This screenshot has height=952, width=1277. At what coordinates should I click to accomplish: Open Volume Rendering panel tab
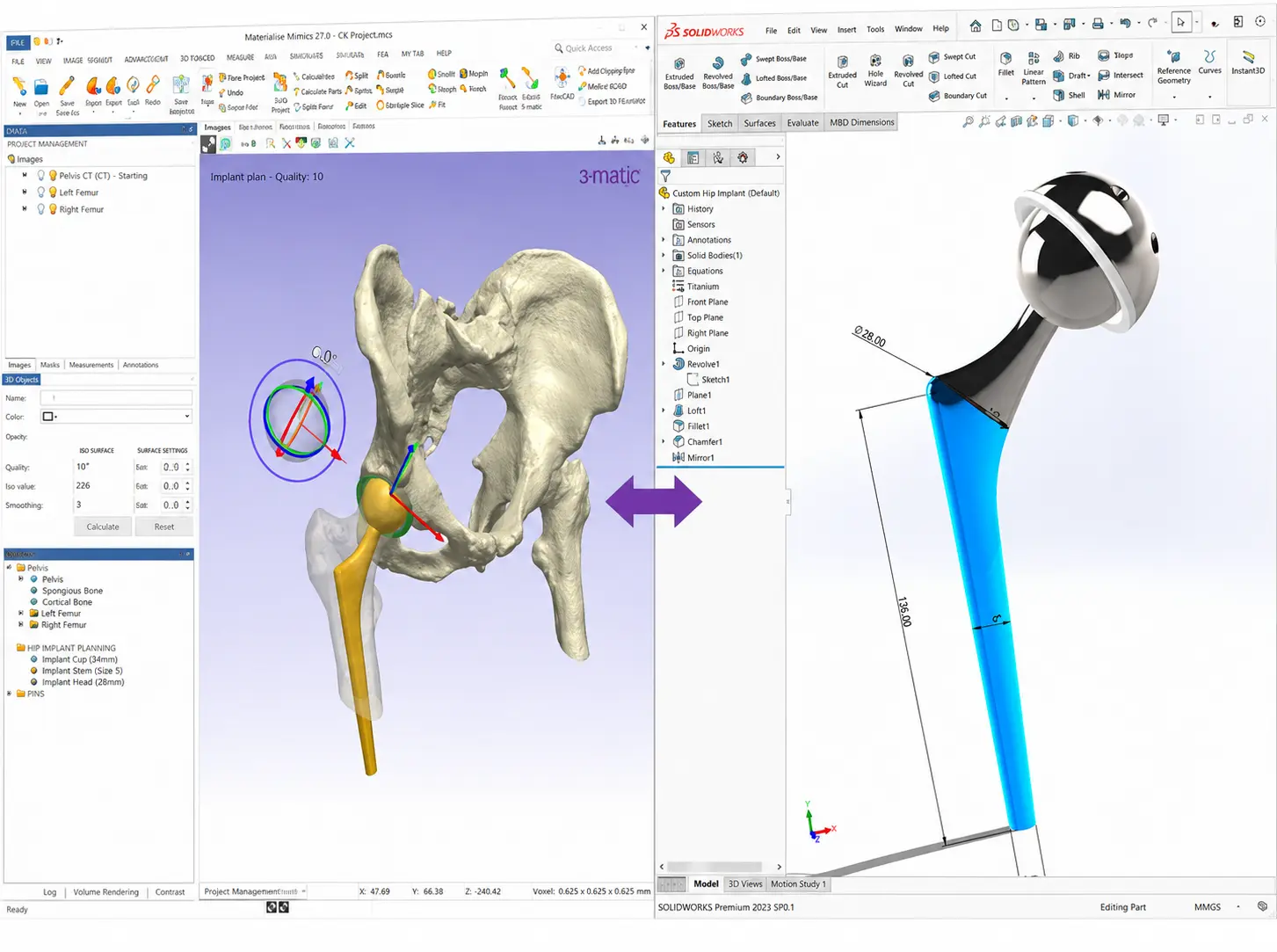105,892
